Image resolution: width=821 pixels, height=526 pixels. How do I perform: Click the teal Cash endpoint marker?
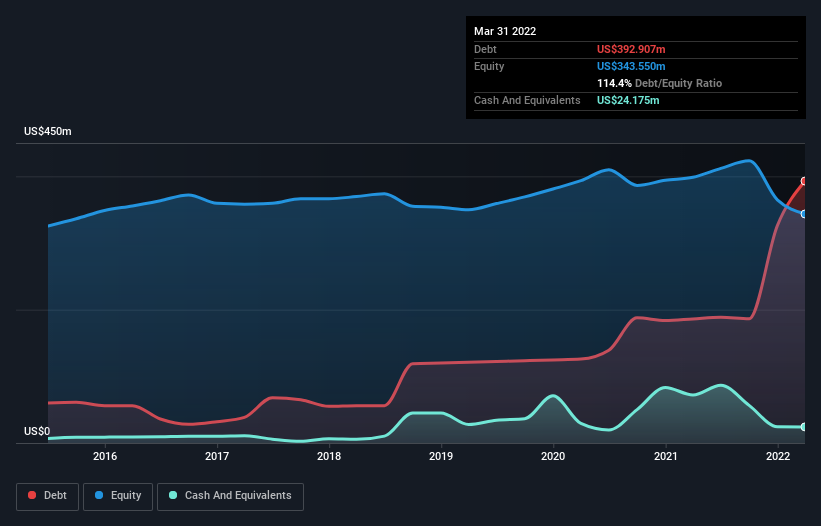[804, 427]
